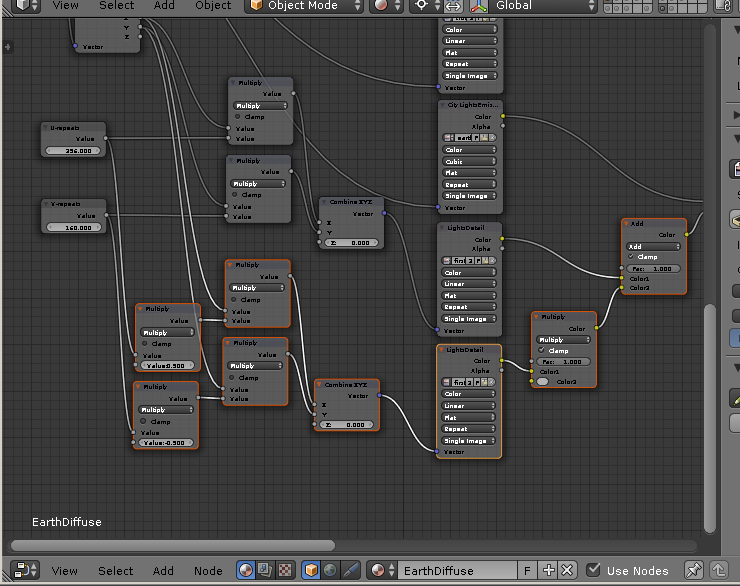Switch to compositing nodes tree type
740x586 pixels.
coord(265,570)
